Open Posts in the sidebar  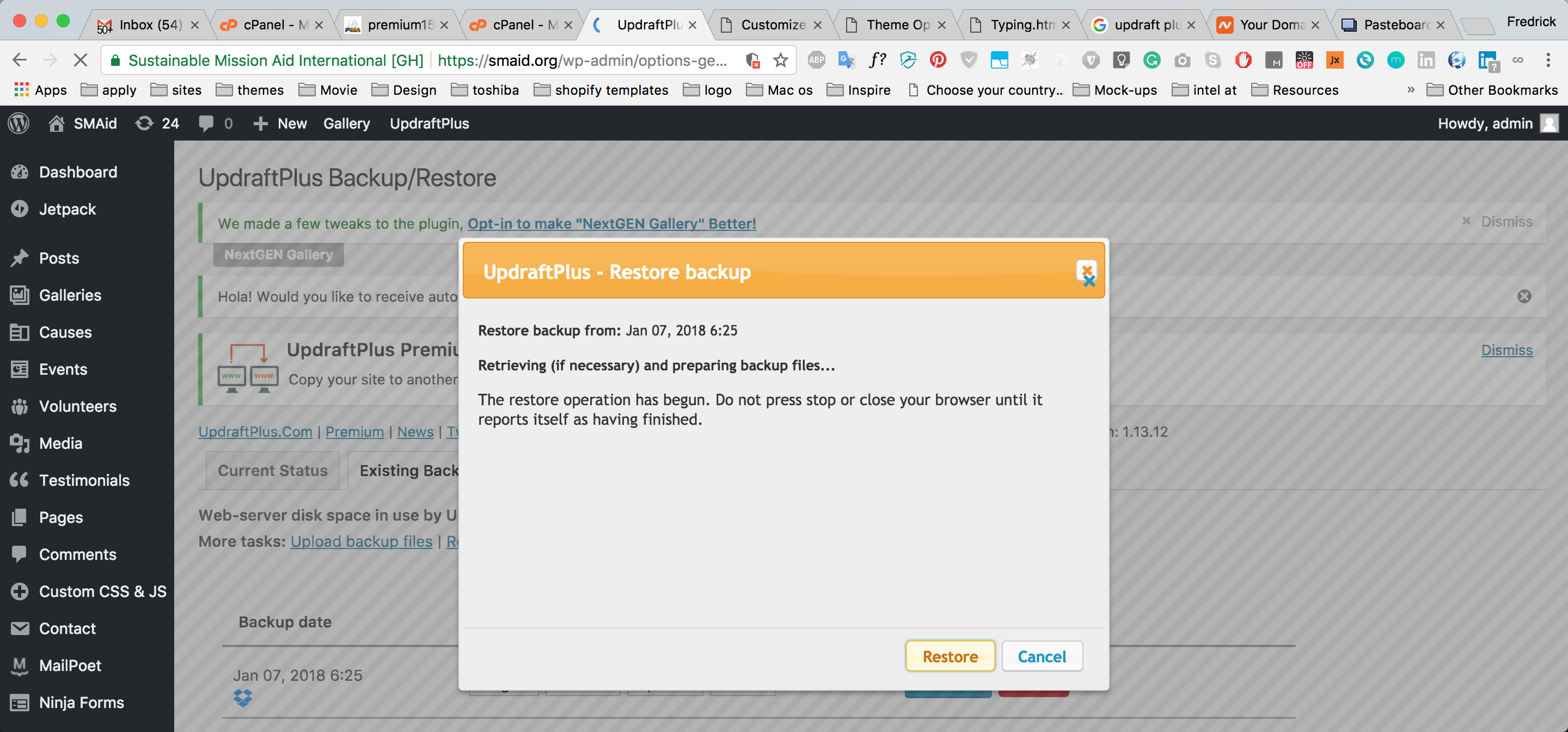[x=59, y=258]
